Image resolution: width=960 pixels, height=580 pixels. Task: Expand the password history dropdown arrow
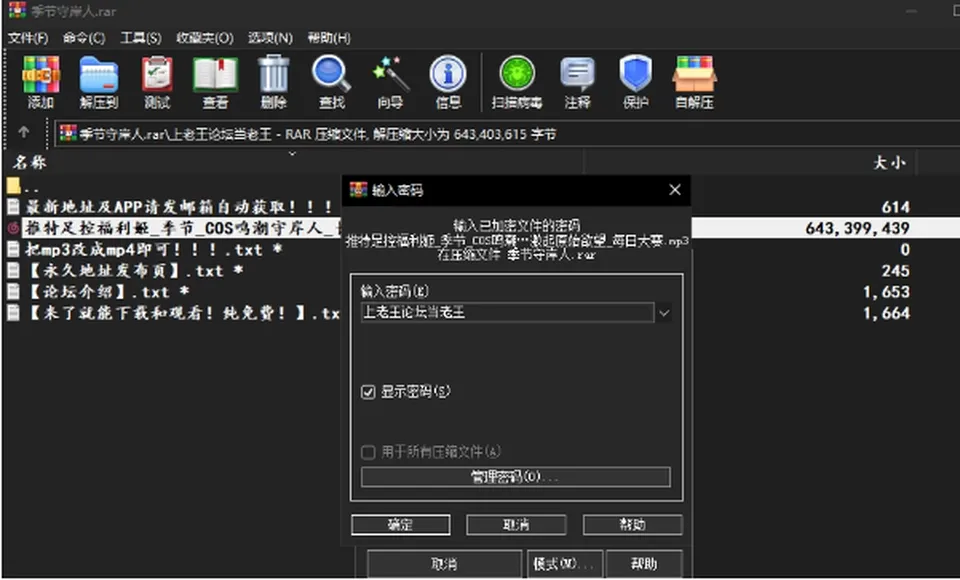664,313
